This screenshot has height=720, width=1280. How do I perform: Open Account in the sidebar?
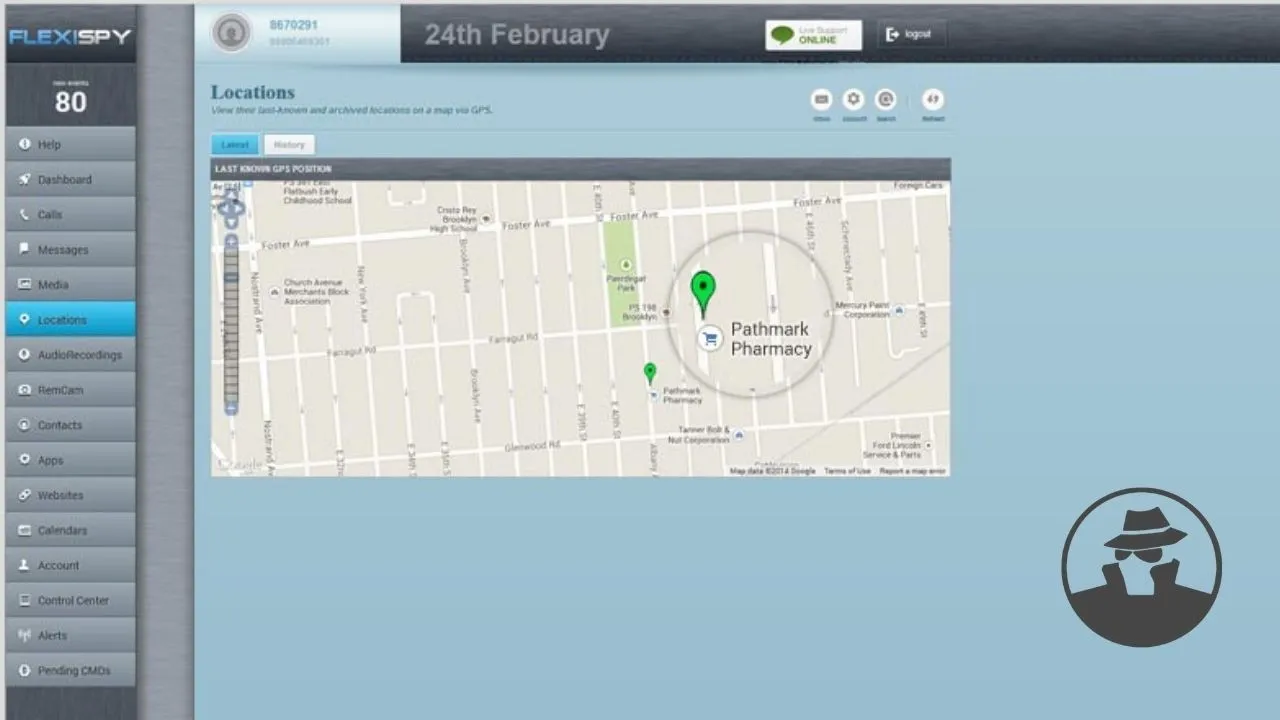[70, 564]
